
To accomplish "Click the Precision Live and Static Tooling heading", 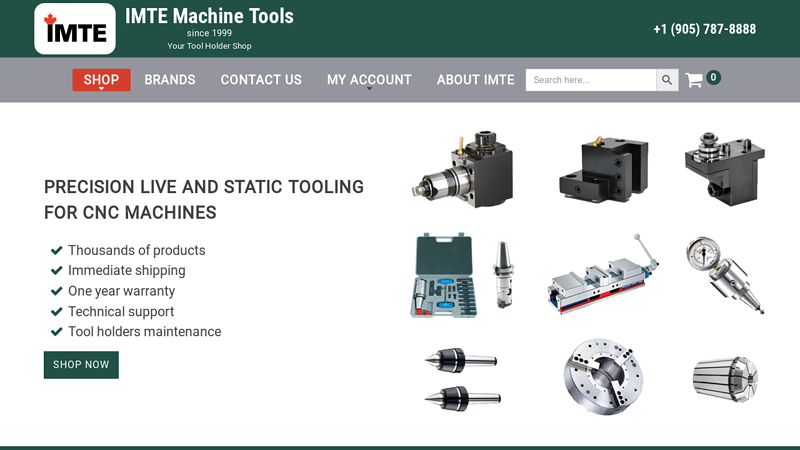I will [204, 199].
